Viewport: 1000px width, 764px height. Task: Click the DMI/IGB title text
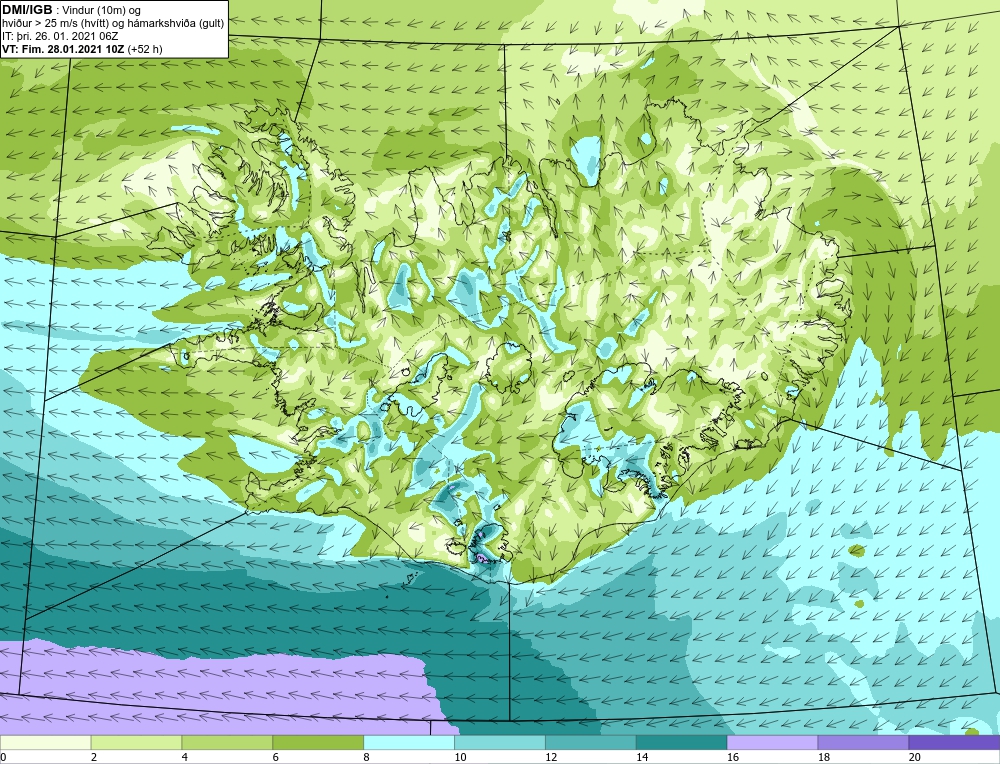click(x=27, y=10)
